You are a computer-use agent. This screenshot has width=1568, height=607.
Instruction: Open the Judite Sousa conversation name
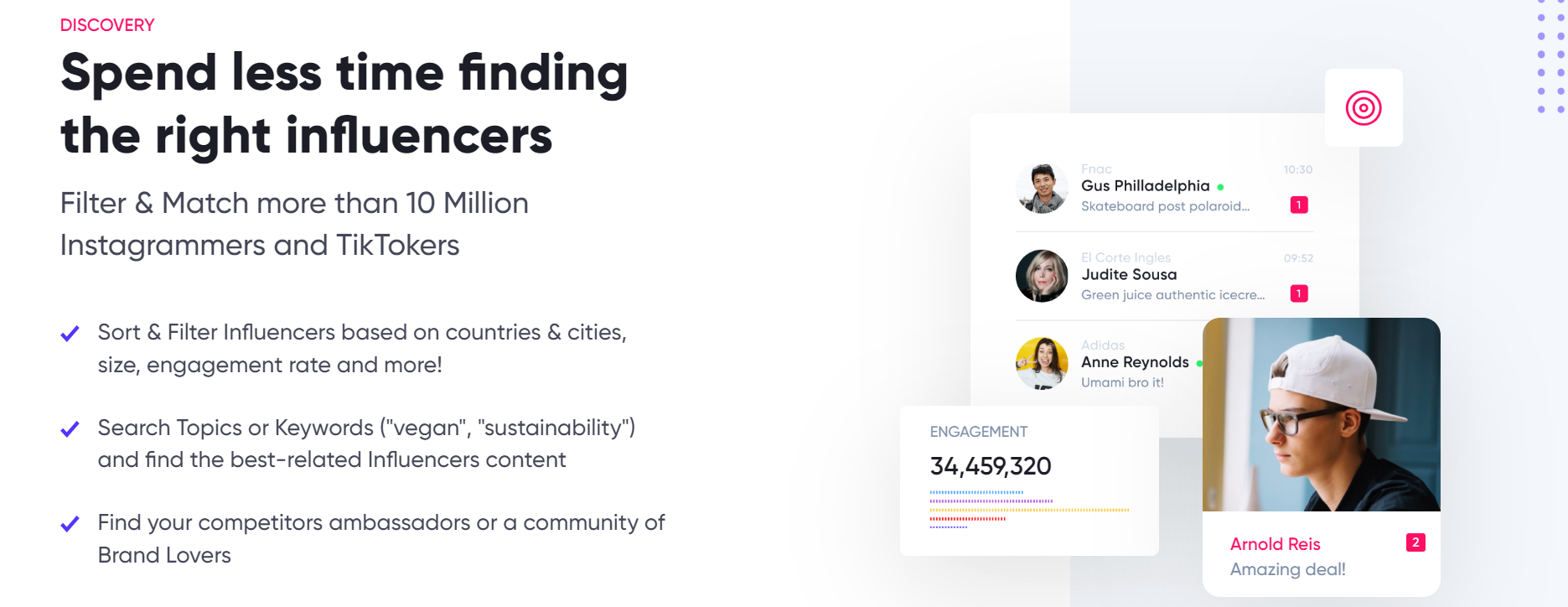coord(1129,275)
